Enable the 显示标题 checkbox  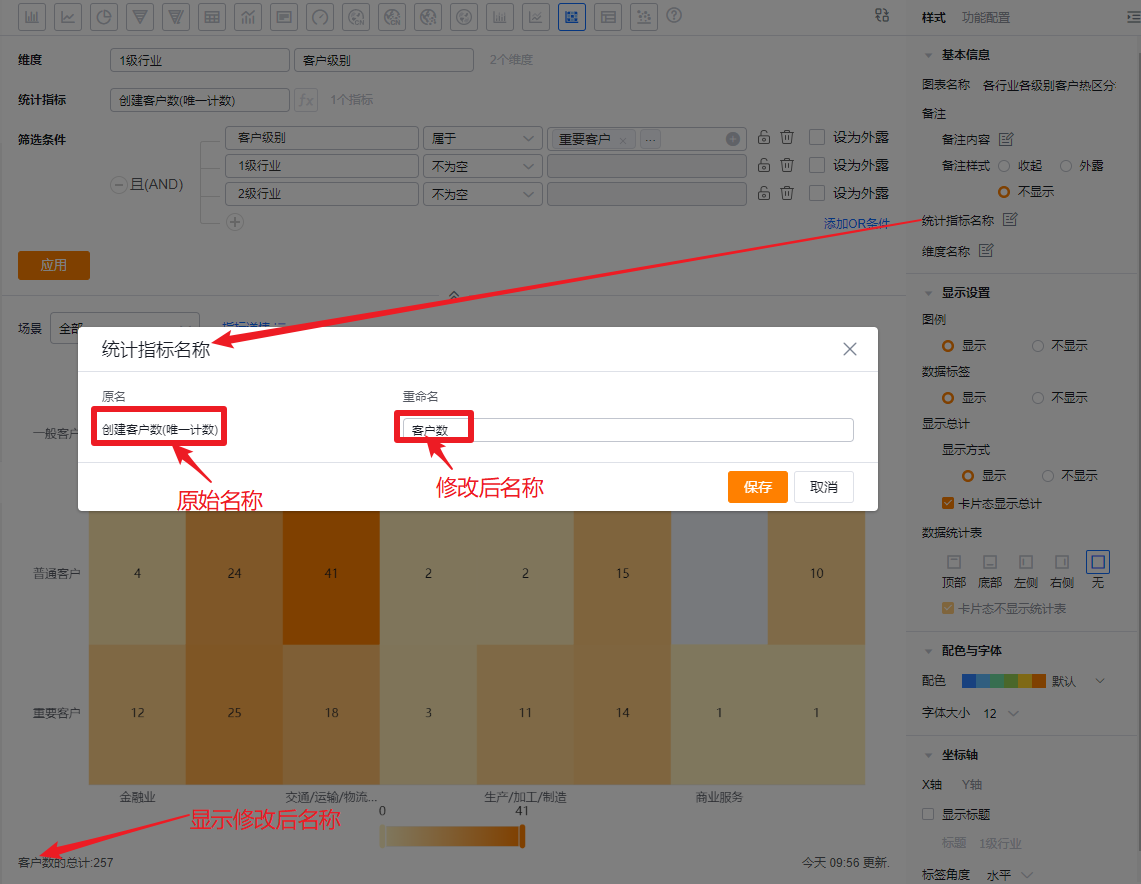928,815
